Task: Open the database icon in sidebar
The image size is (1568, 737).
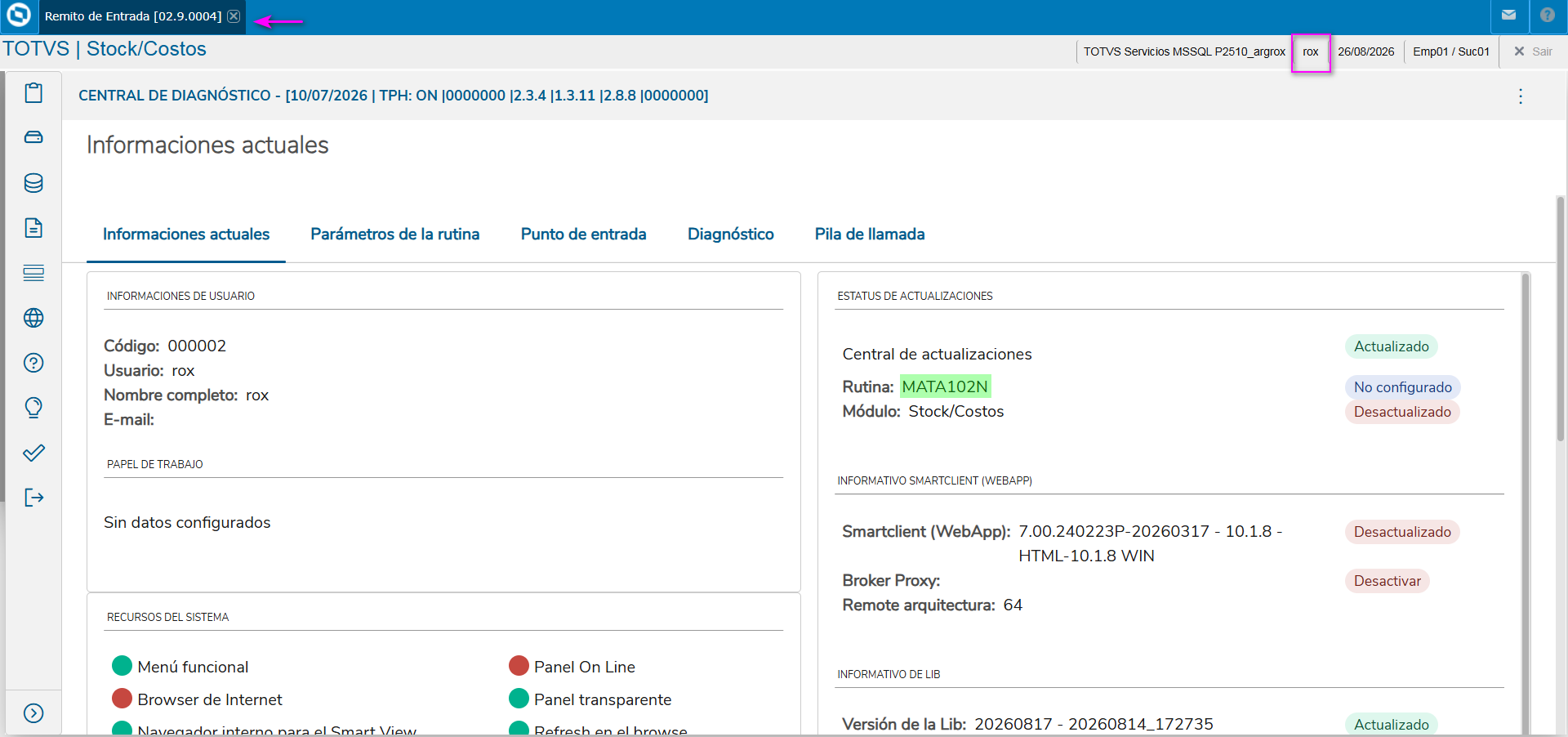Action: click(x=33, y=183)
